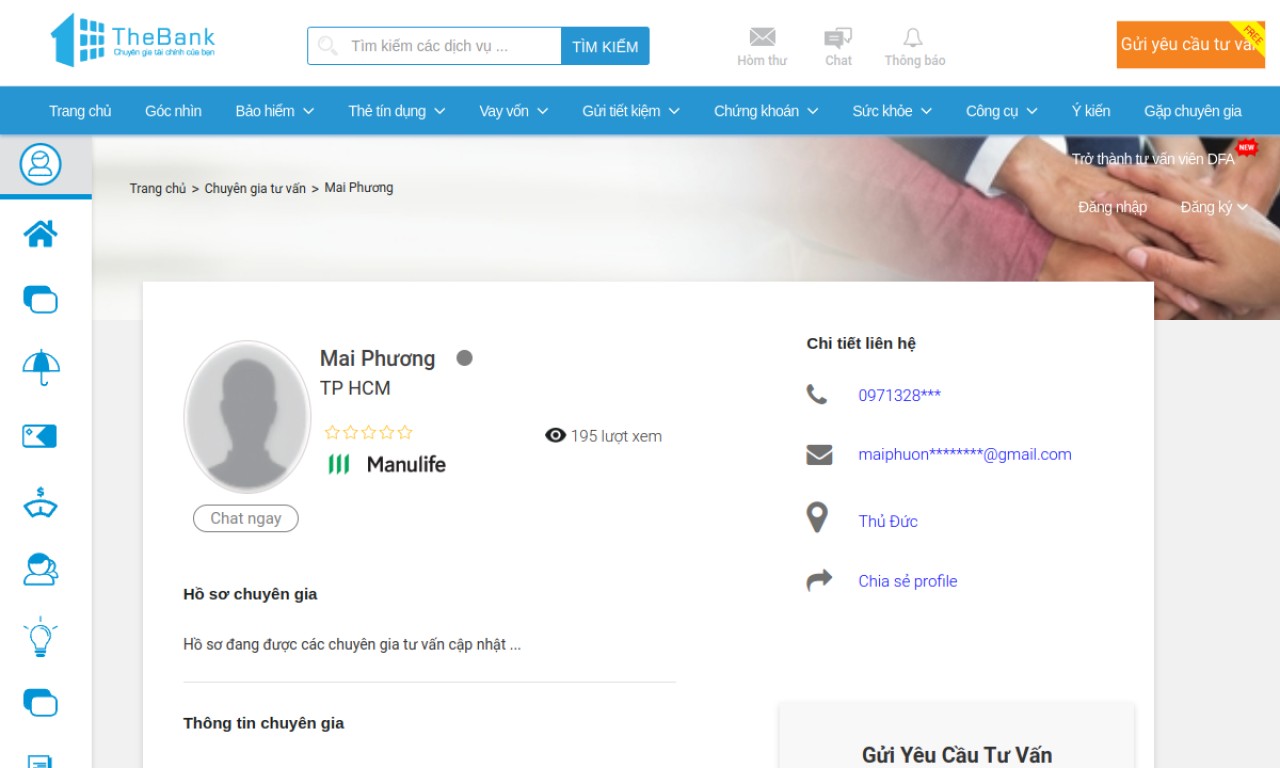Screen dimensions: 1280x768
Task: Click the Chat ngay button
Action: [246, 518]
